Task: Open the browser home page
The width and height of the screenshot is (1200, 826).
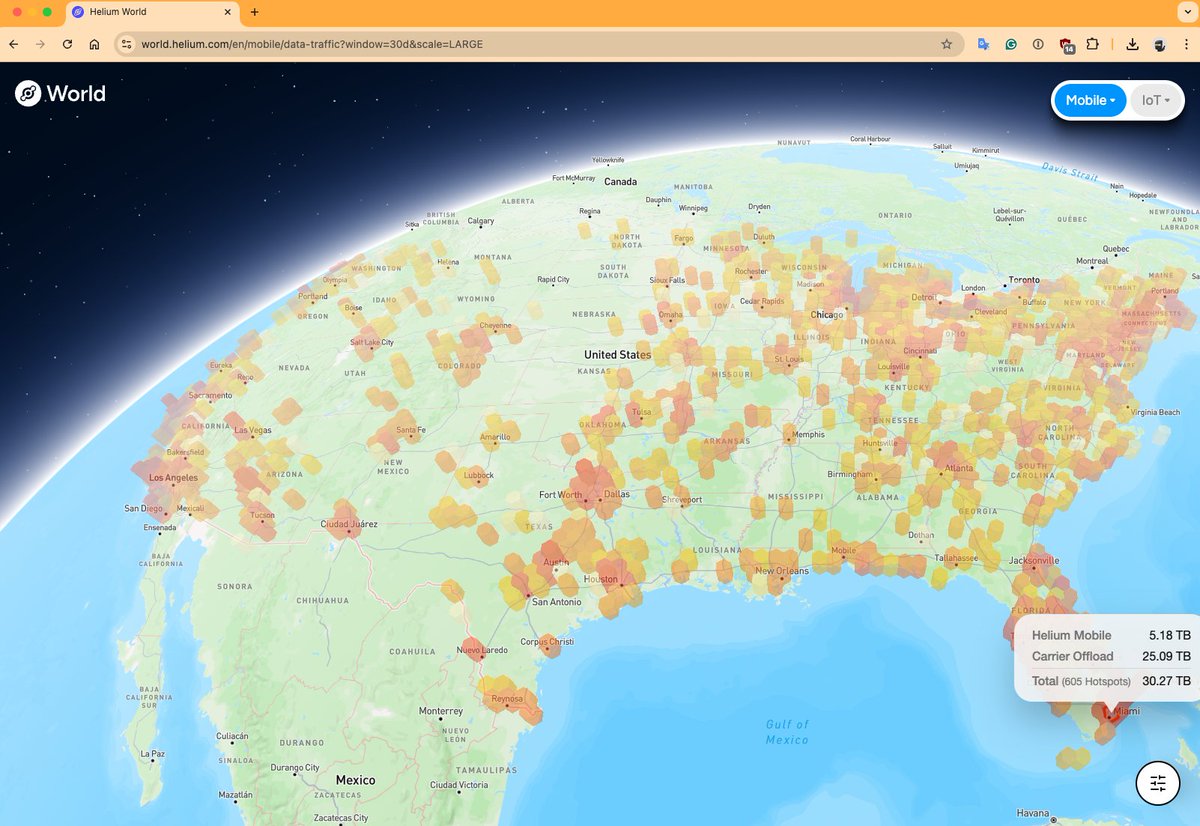Action: click(94, 44)
